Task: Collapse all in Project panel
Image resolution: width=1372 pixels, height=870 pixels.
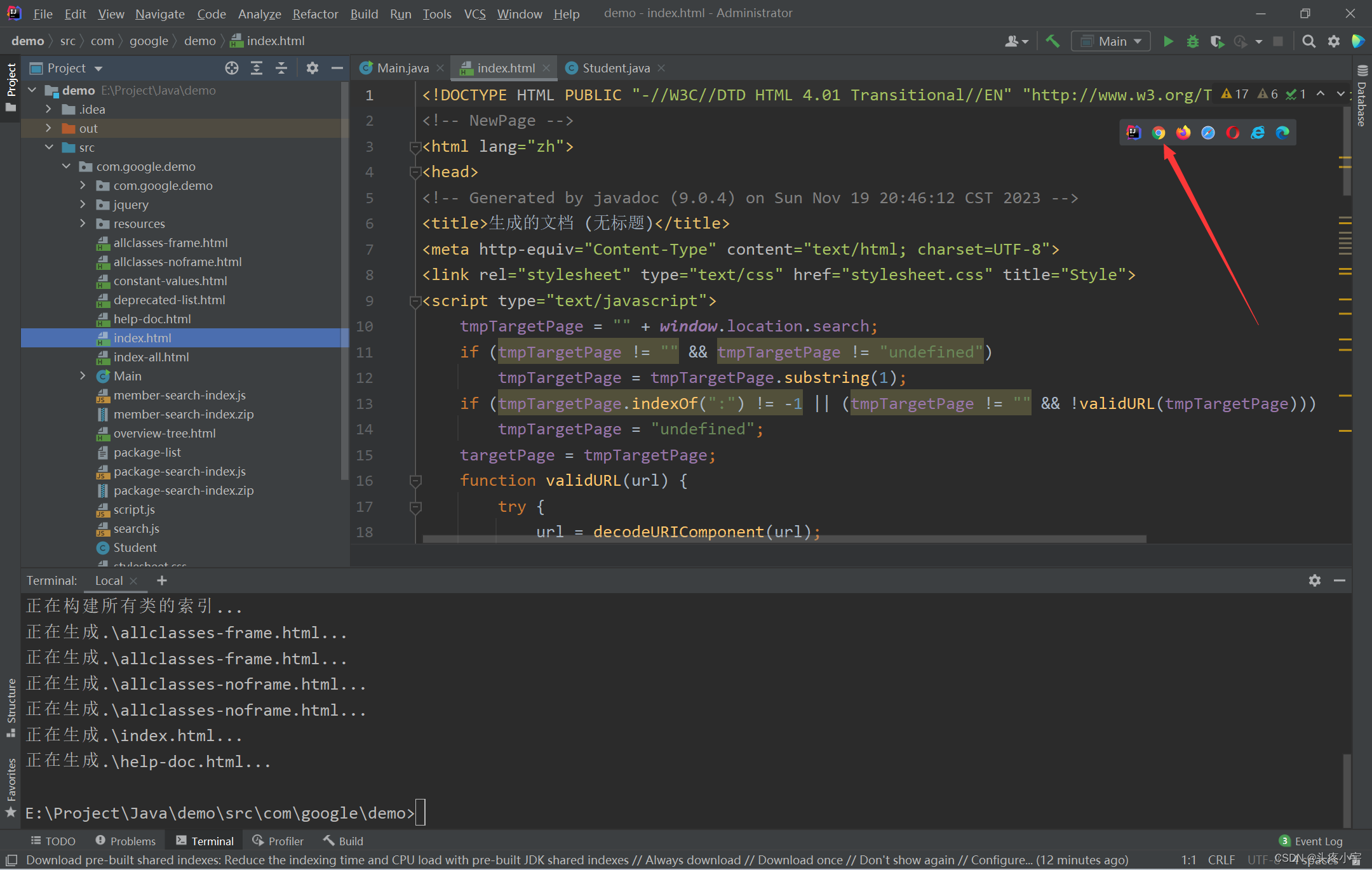Action: point(281,68)
